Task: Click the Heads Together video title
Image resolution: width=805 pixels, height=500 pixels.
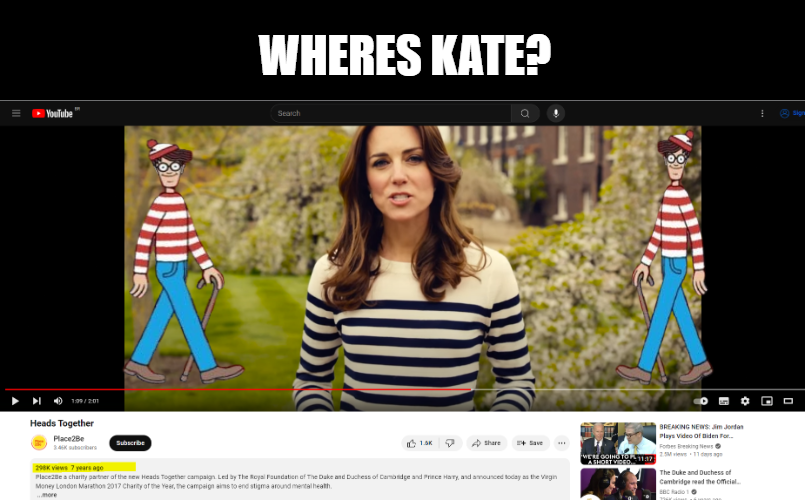Action: point(62,423)
